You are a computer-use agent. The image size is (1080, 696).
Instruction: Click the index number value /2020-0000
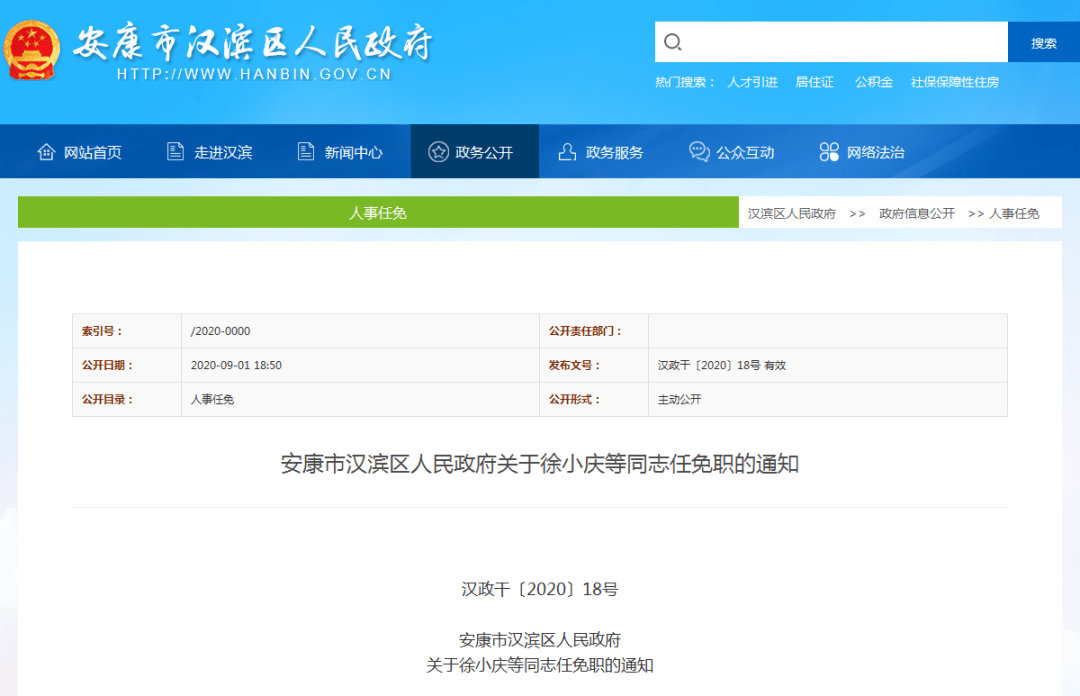pos(220,331)
